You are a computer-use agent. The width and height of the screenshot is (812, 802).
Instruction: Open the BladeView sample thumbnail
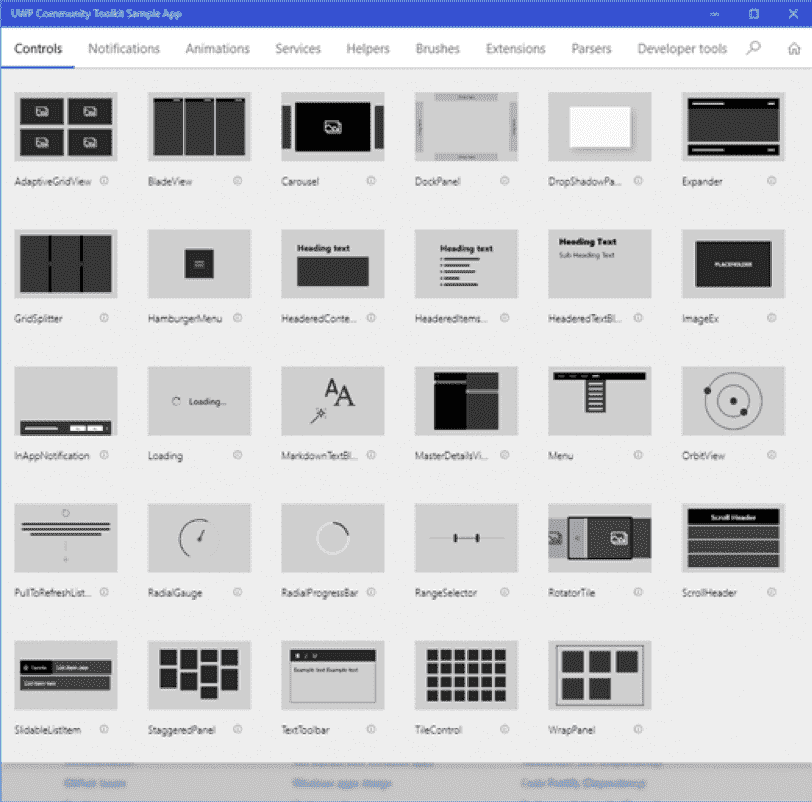[x=199, y=127]
